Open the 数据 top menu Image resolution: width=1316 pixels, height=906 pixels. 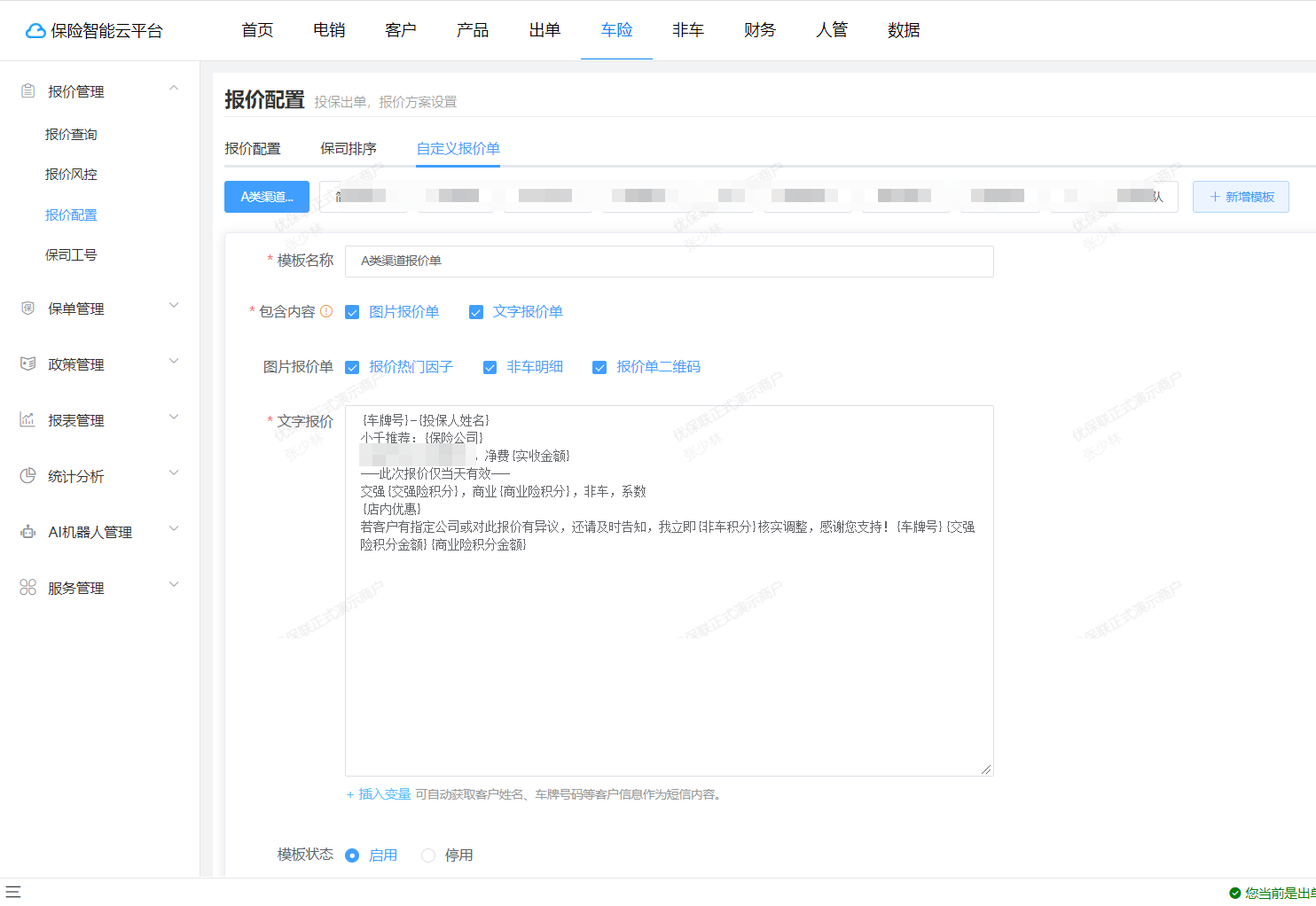904,30
